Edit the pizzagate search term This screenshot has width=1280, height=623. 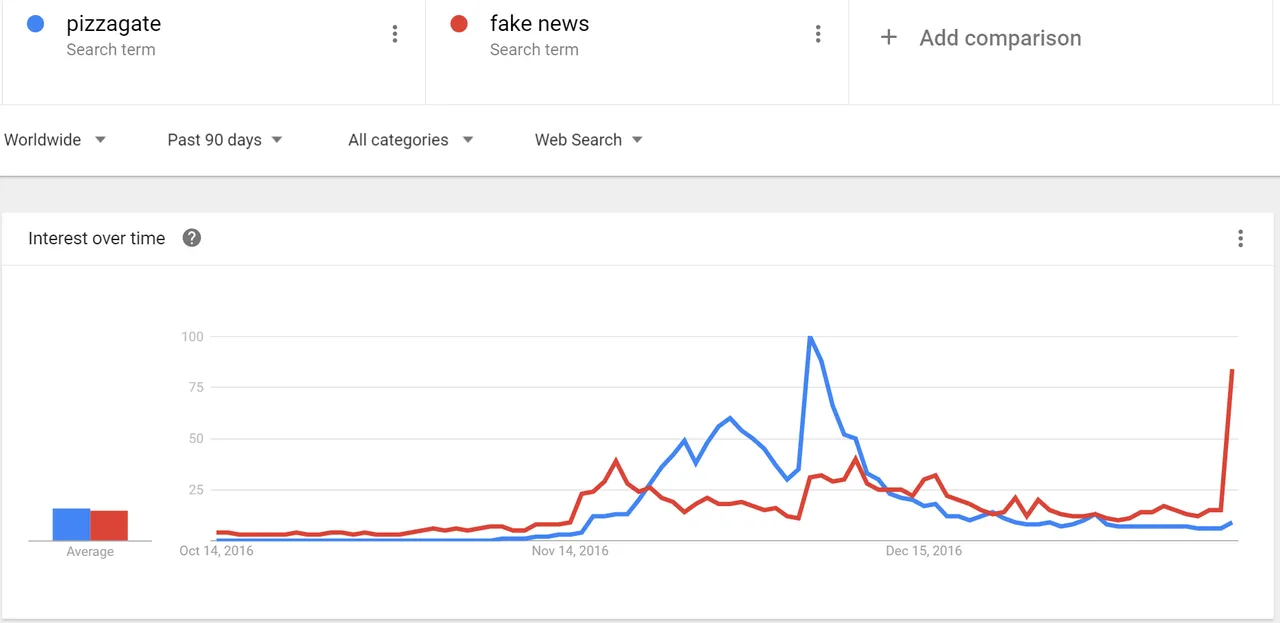[x=113, y=24]
